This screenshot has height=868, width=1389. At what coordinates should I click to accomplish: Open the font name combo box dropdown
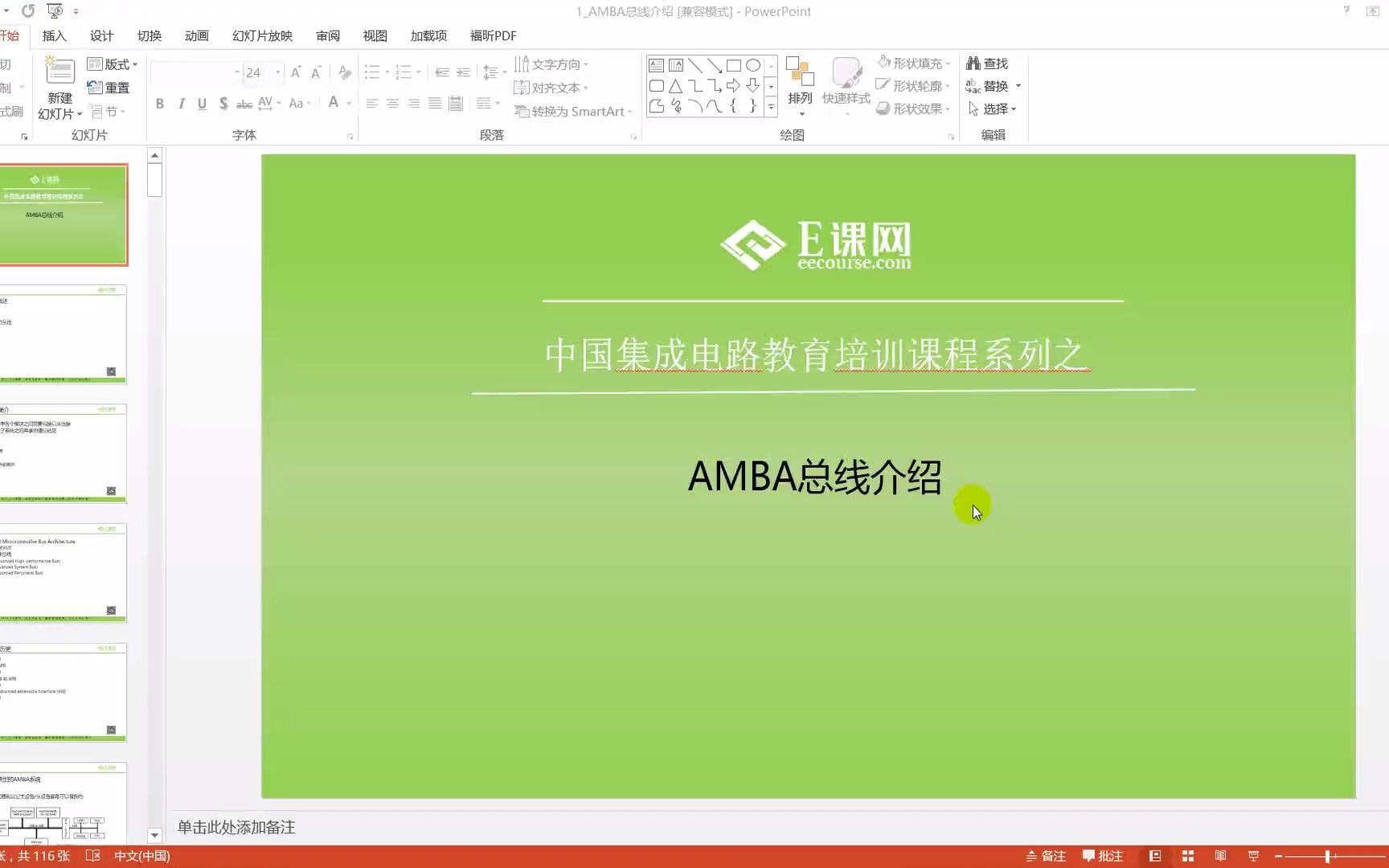tap(236, 72)
